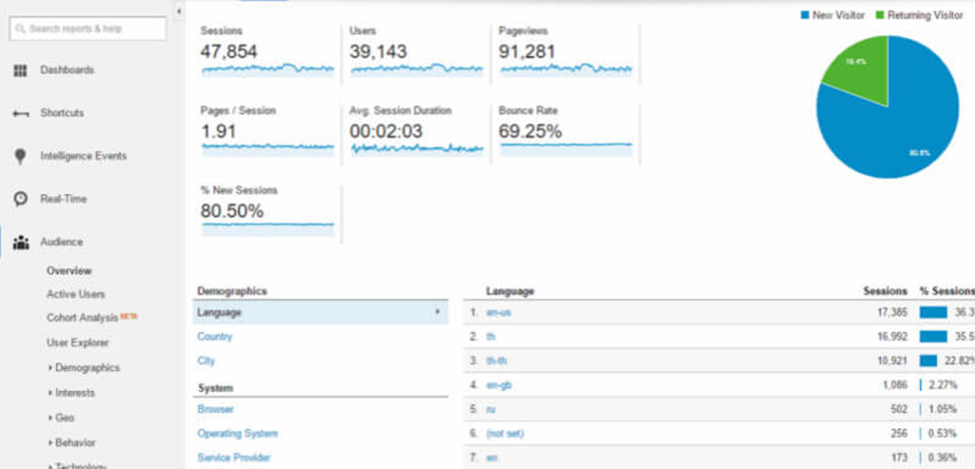Click the Intelligence Events lightbulb icon
975x469 pixels.
19,156
